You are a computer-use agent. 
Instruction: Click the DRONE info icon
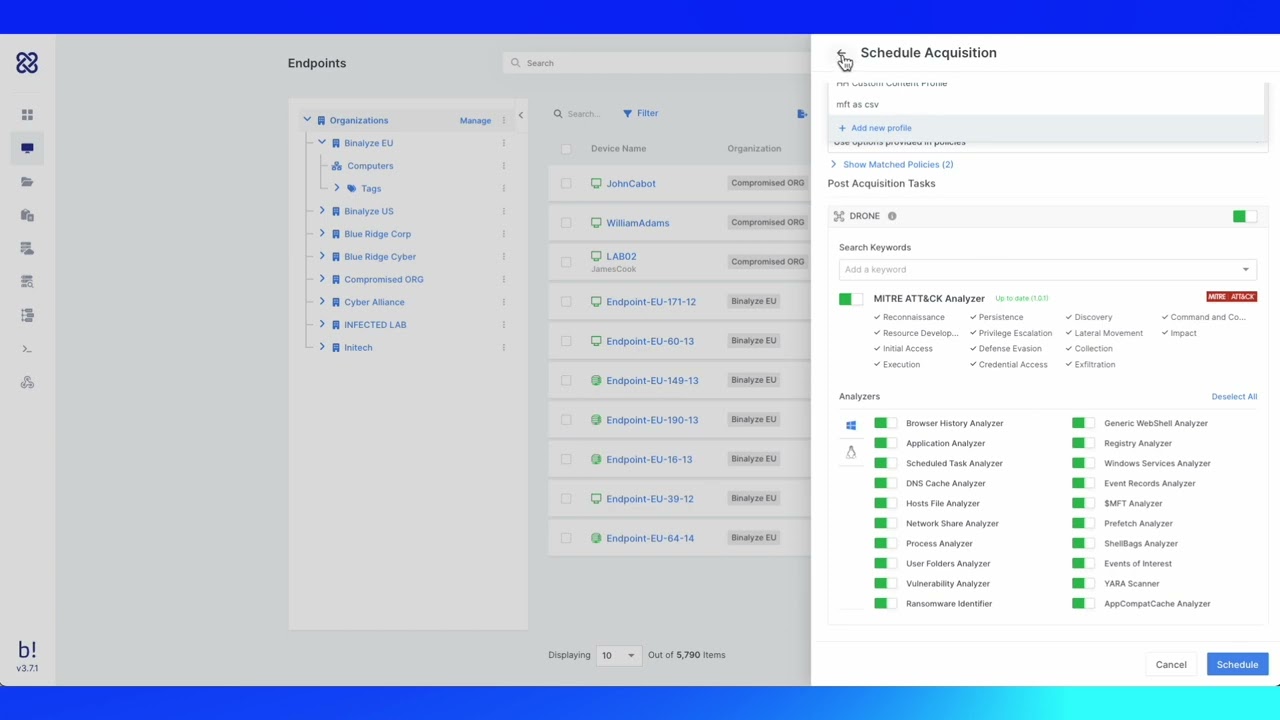tap(892, 216)
